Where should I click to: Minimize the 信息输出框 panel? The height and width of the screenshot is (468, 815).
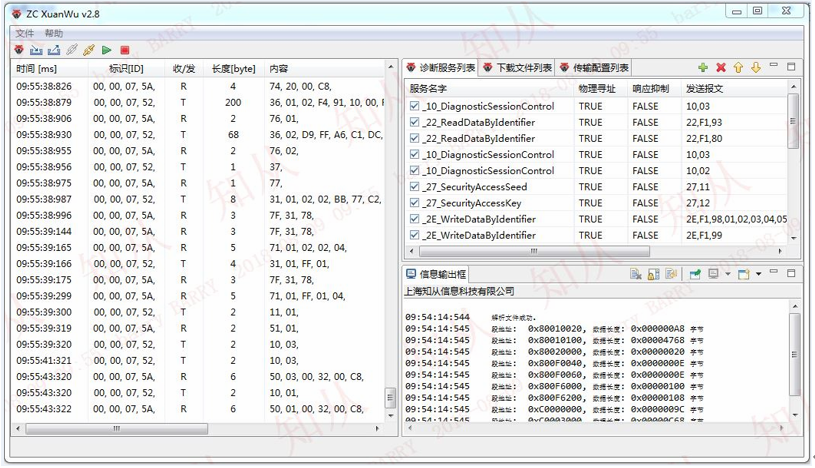[x=774, y=272]
